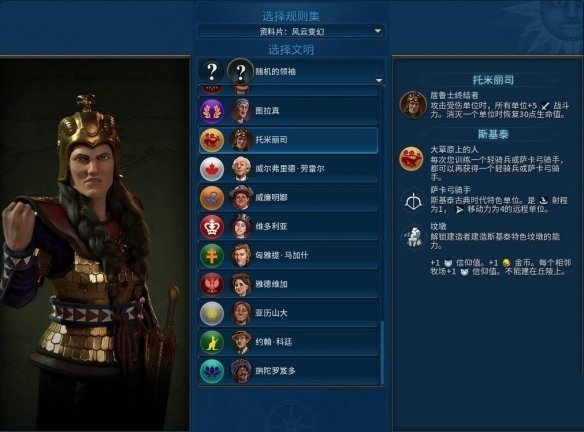This screenshot has width=584, height=432.
Task: Select the Poland eagle emblem icon
Action: (x=212, y=285)
